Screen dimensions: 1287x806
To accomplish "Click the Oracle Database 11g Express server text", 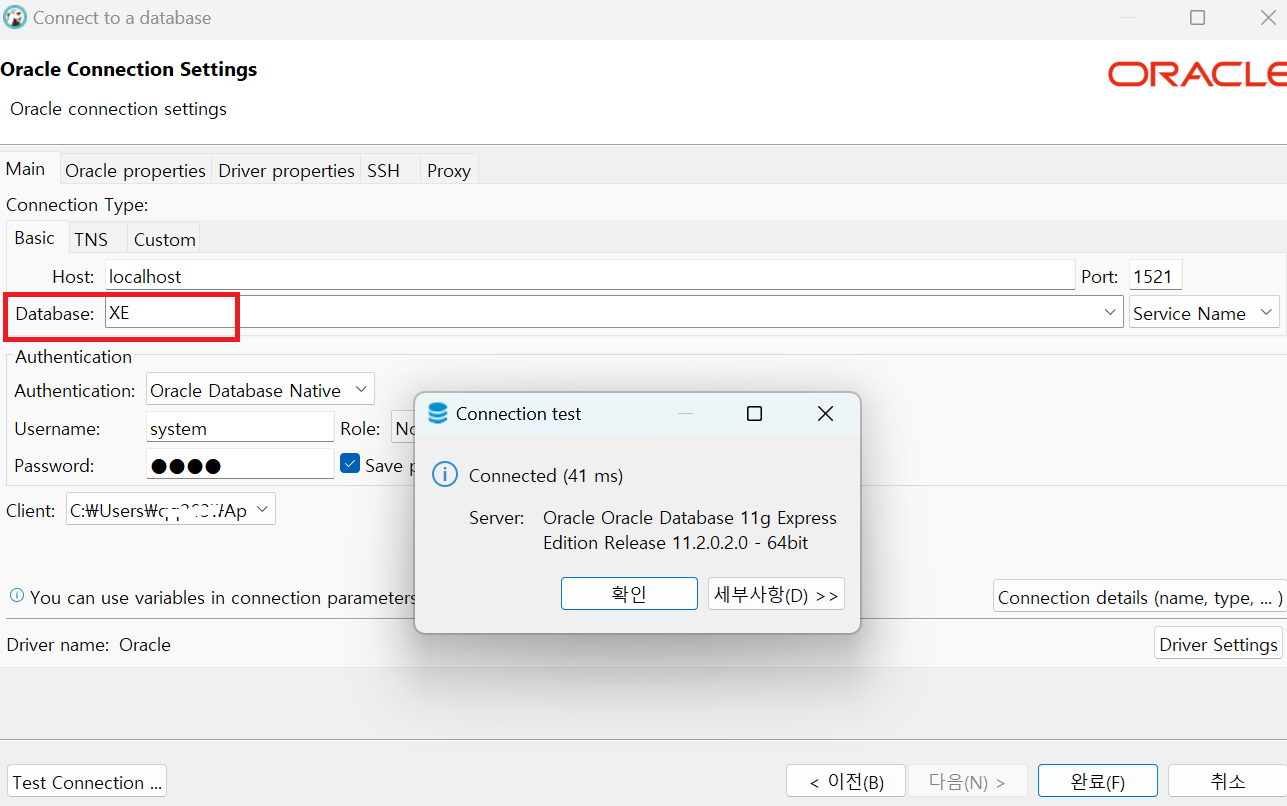I will point(690,530).
